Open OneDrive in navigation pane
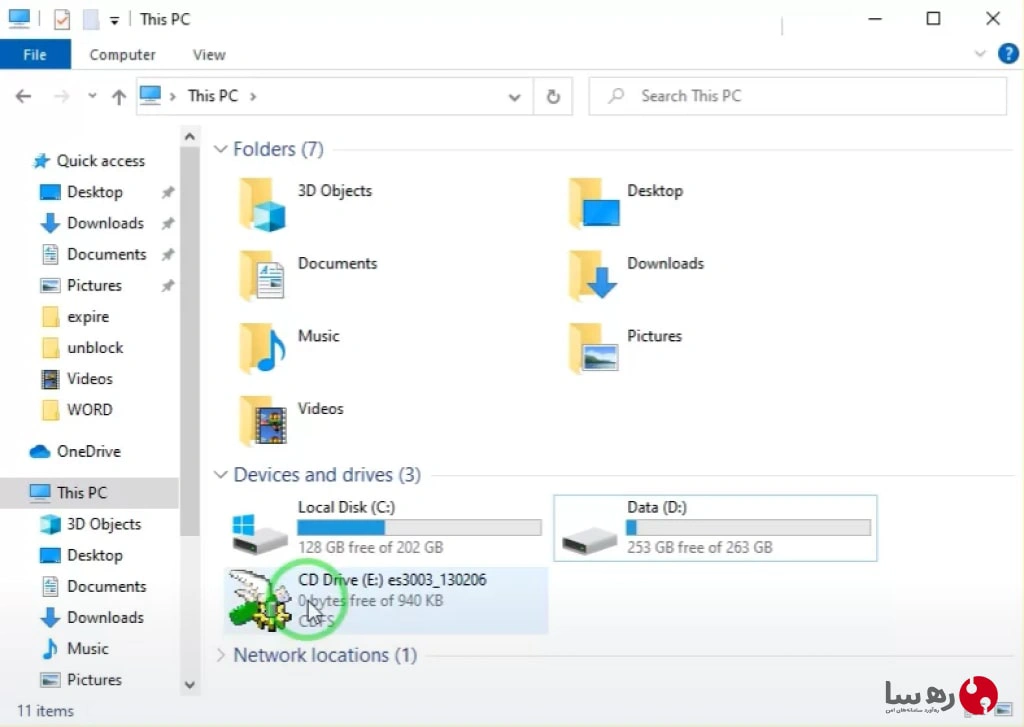 tap(75, 451)
